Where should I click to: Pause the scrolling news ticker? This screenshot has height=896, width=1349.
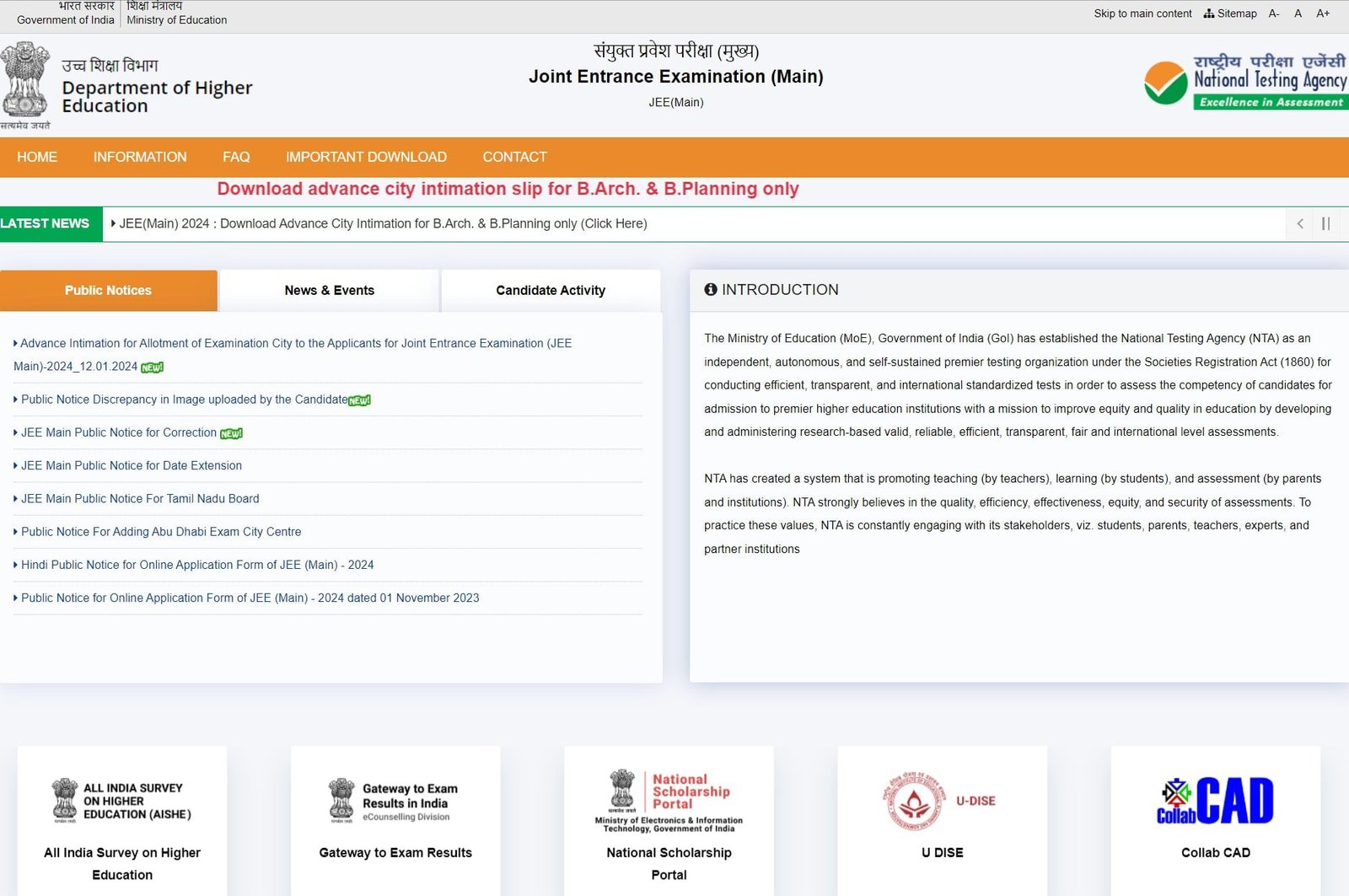(x=1326, y=224)
